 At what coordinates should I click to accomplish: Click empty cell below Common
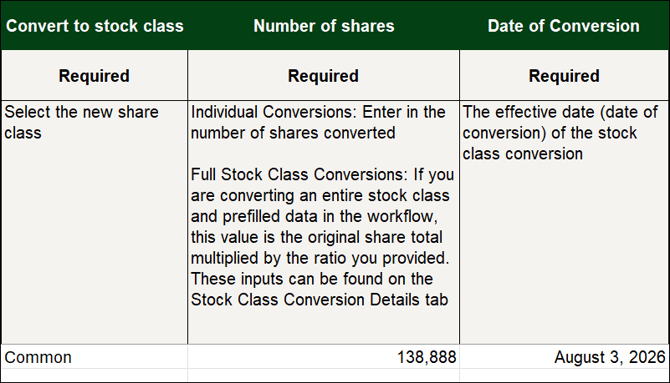(94, 375)
